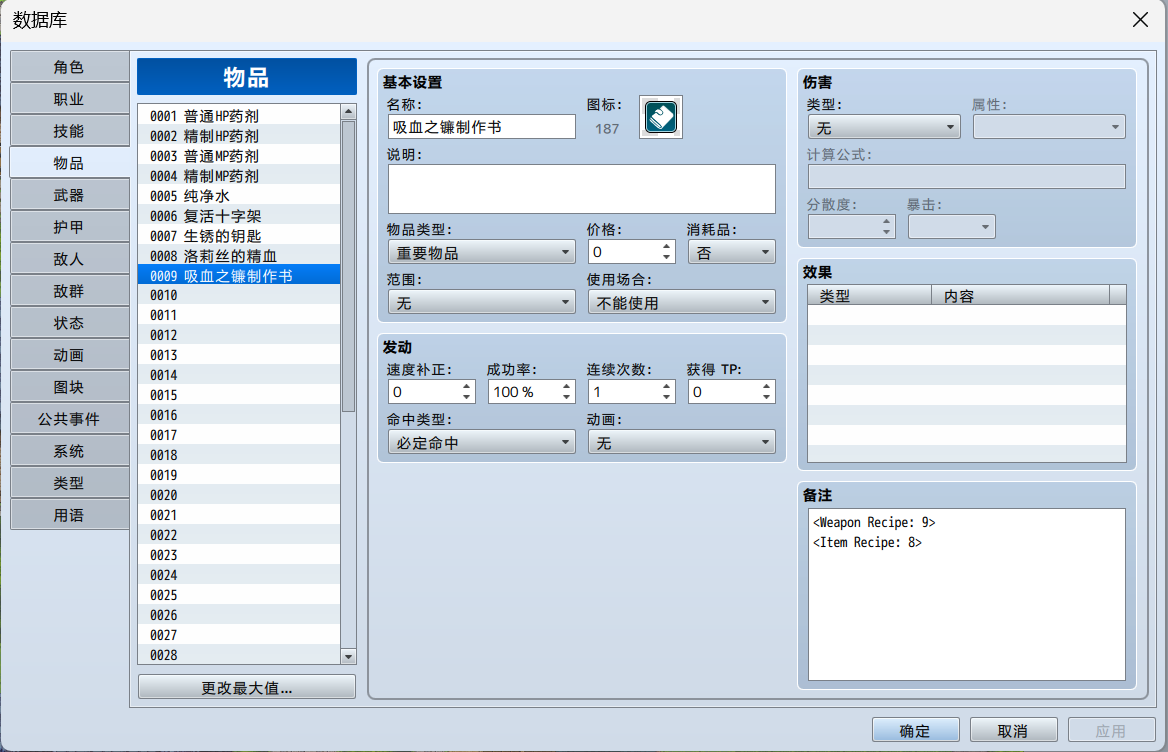Click the item list scrollbar thumb

[x=348, y=266]
